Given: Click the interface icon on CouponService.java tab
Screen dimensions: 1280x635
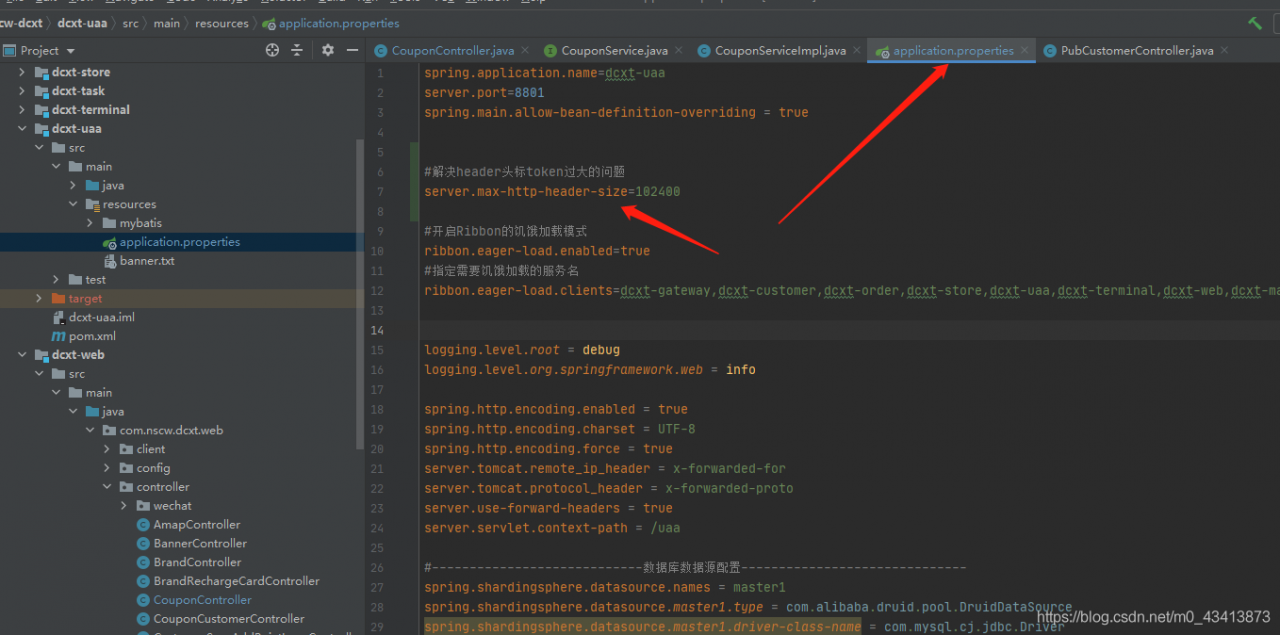Looking at the screenshot, I should (548, 50).
